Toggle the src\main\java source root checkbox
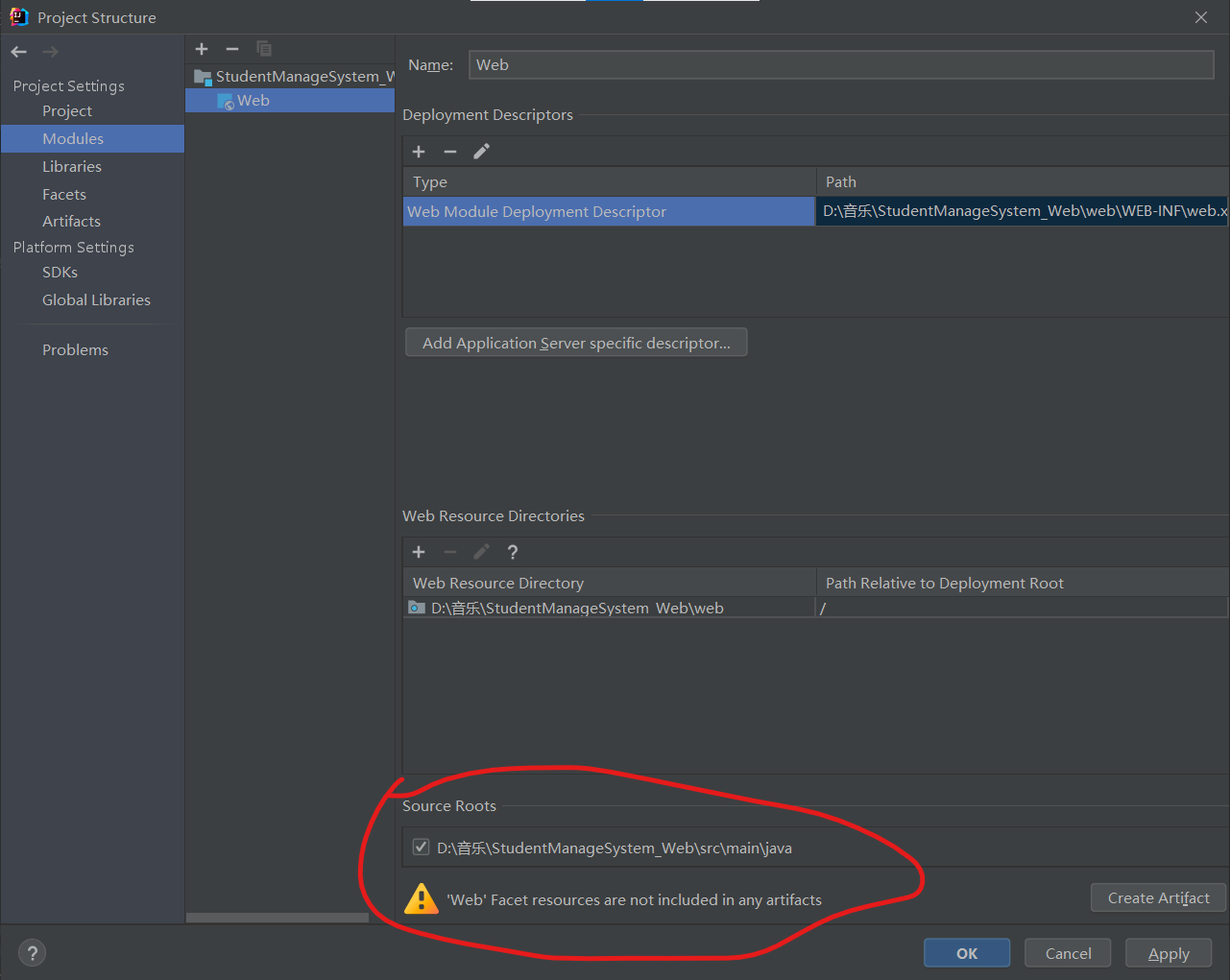 click(421, 848)
